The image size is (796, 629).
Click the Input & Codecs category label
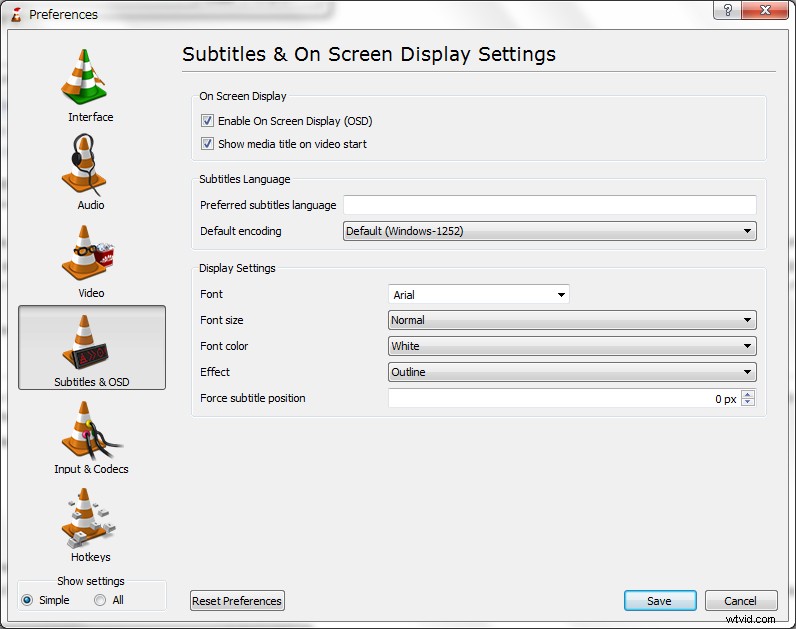[91, 469]
